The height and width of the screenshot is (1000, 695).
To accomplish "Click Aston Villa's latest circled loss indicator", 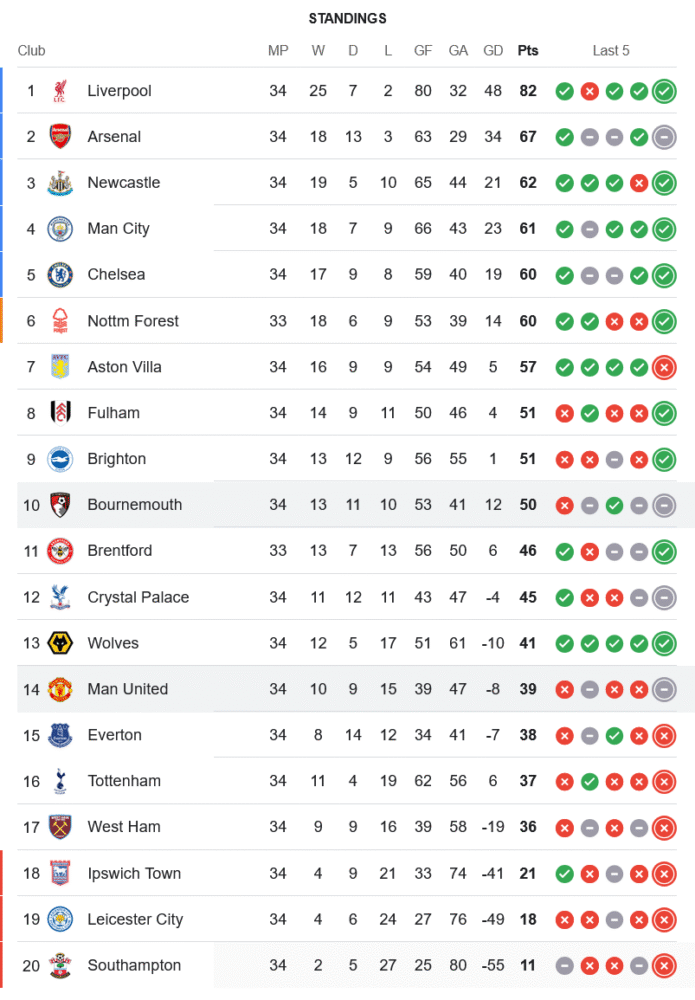I will [663, 367].
